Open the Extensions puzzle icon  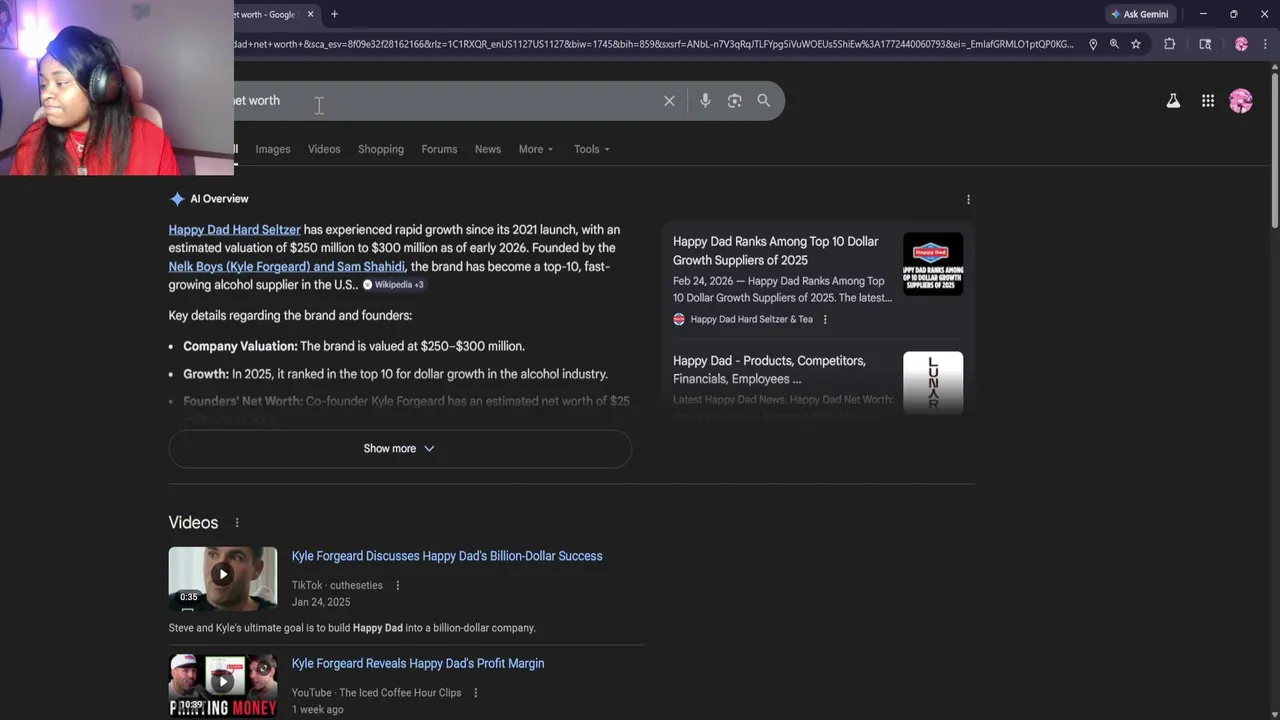click(x=1169, y=44)
